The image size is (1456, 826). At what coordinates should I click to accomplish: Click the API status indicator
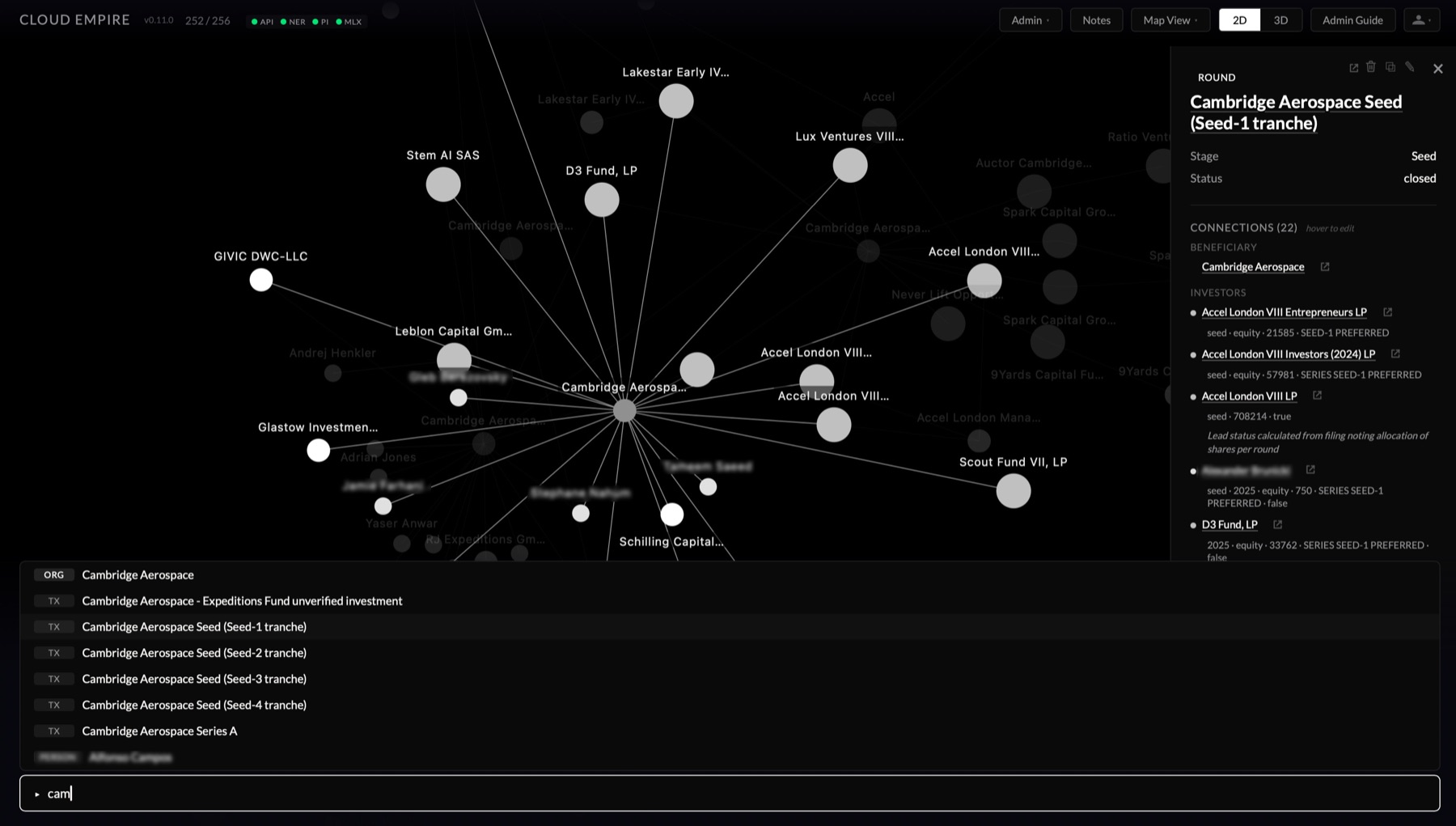click(263, 22)
